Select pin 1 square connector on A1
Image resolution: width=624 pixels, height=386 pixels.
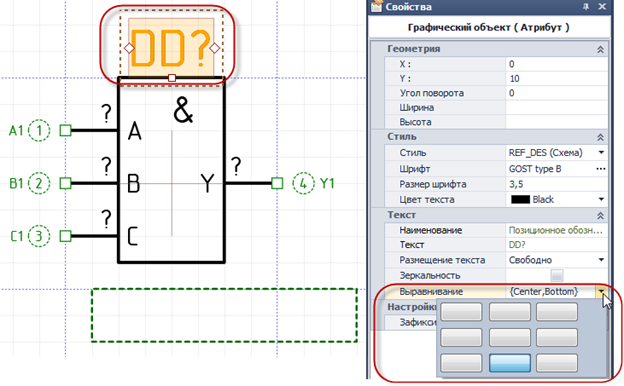pos(65,130)
